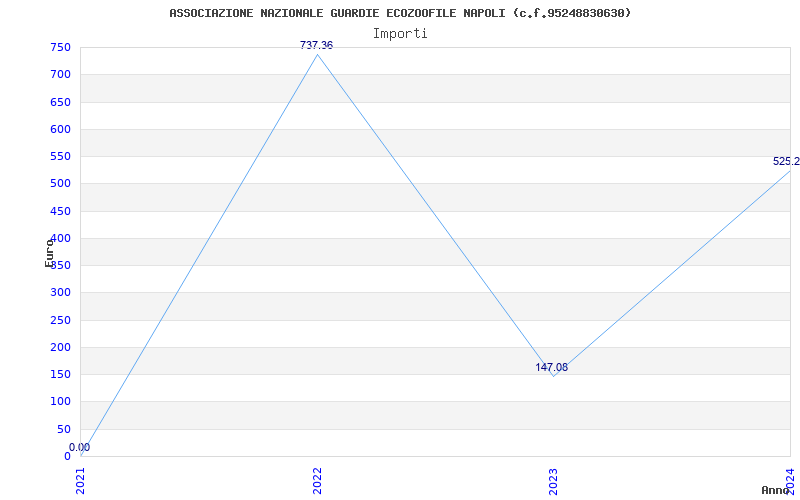Click the Anno x-axis title

[776, 490]
